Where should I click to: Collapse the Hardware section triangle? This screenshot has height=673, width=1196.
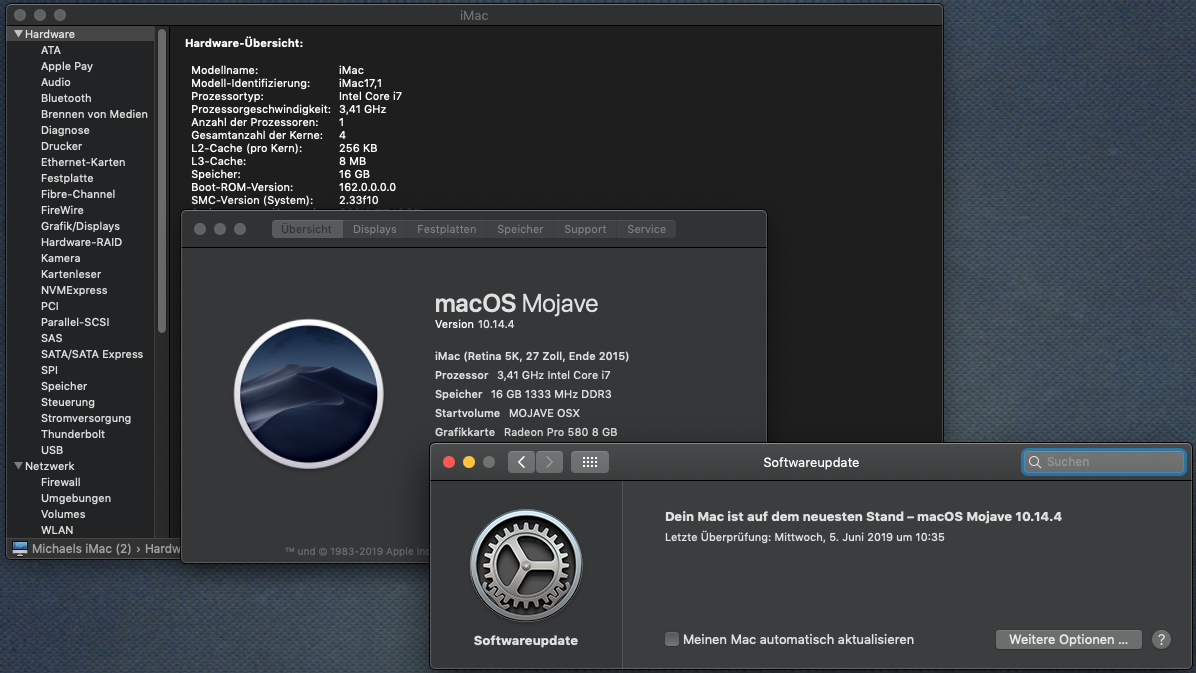18,34
